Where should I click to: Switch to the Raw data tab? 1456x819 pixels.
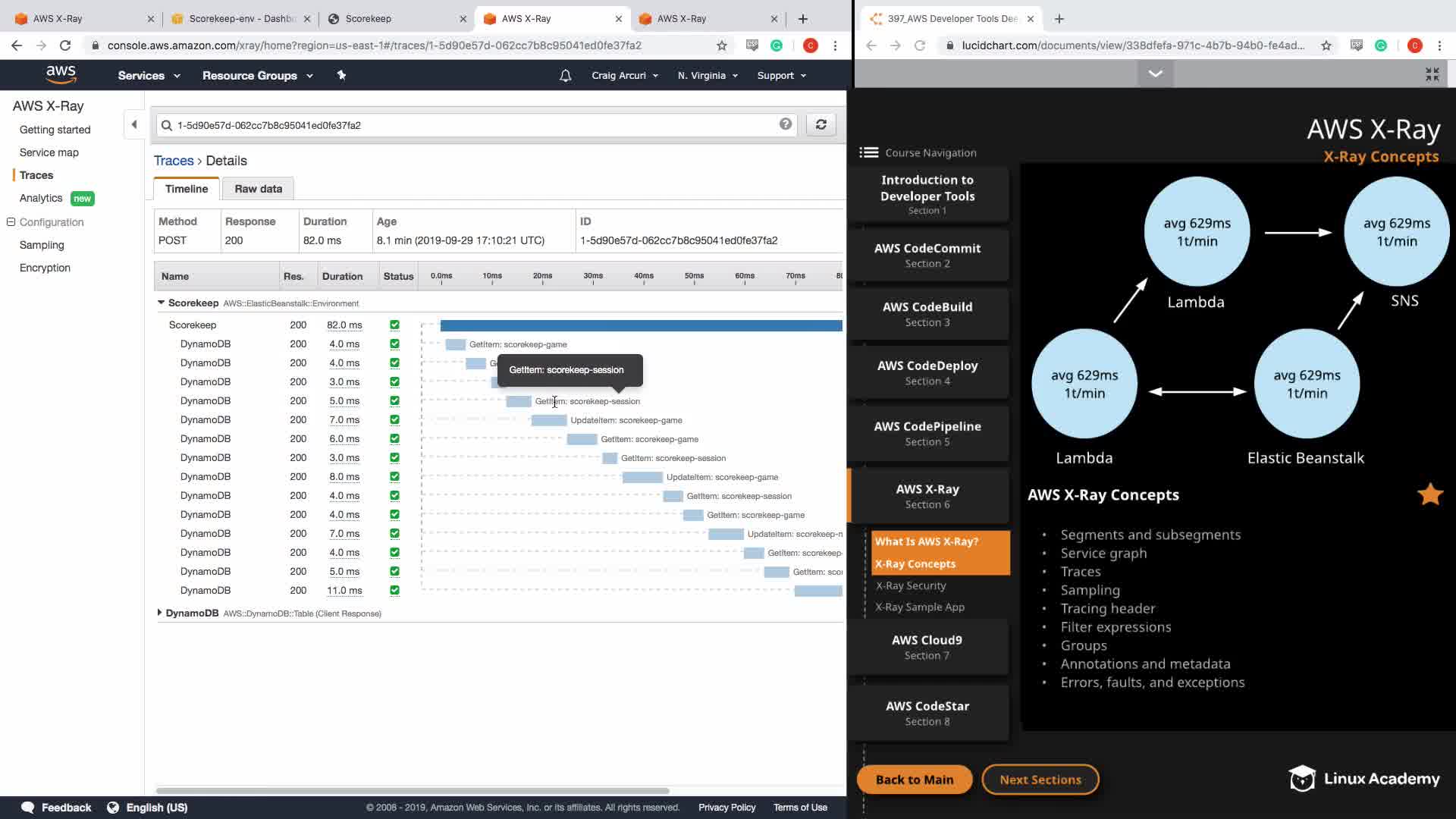point(258,189)
